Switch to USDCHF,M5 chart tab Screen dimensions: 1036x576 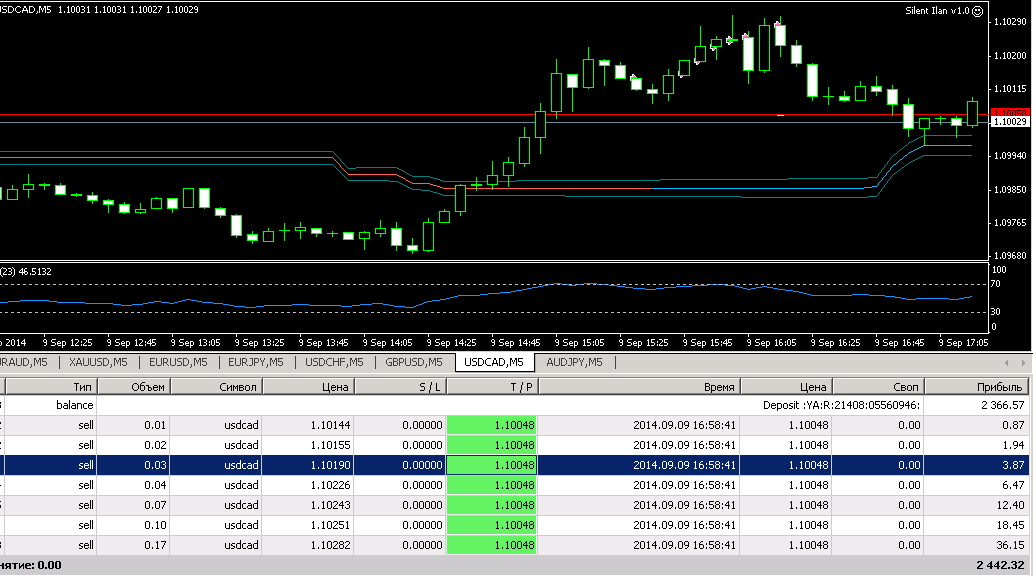[334, 362]
